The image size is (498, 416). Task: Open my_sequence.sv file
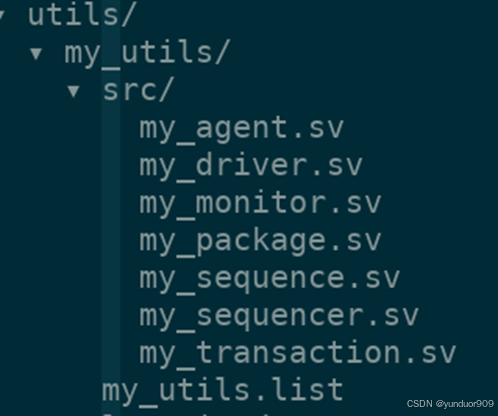(x=269, y=278)
